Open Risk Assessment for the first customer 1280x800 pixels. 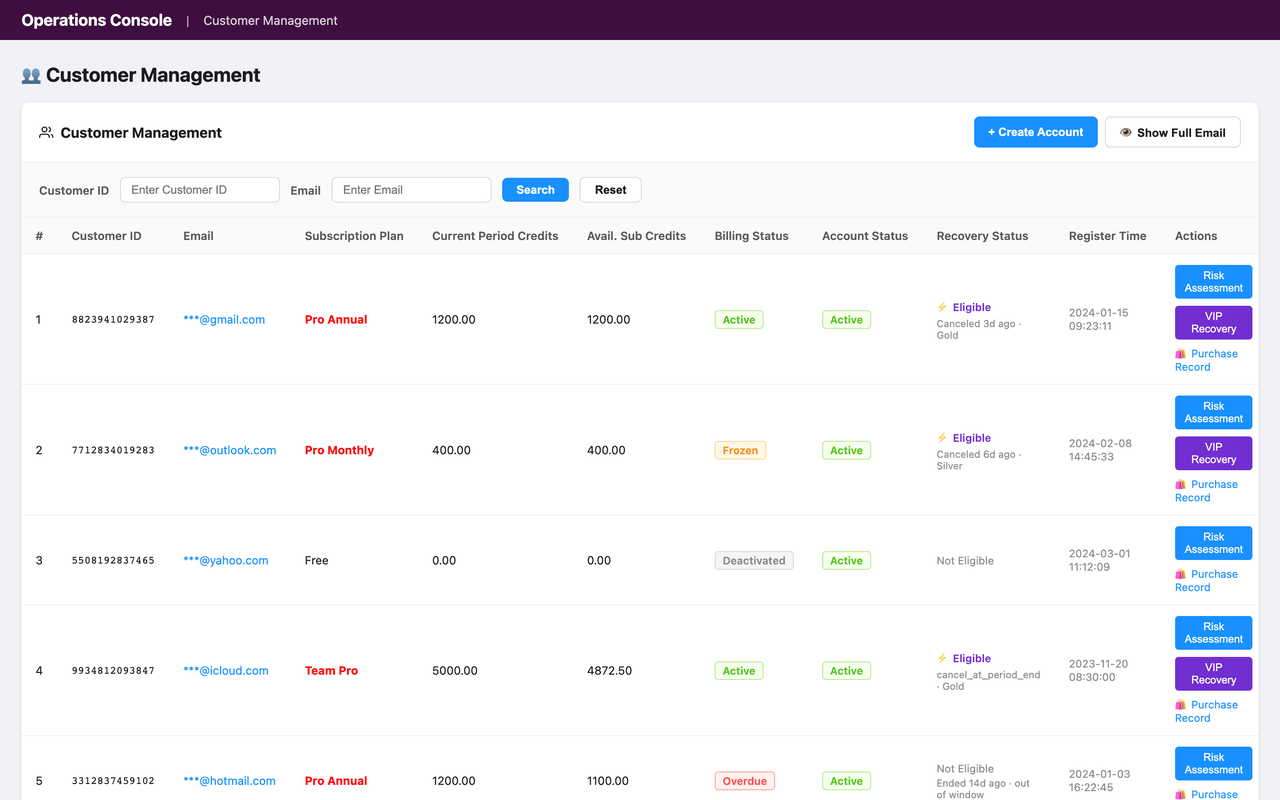(1213, 281)
